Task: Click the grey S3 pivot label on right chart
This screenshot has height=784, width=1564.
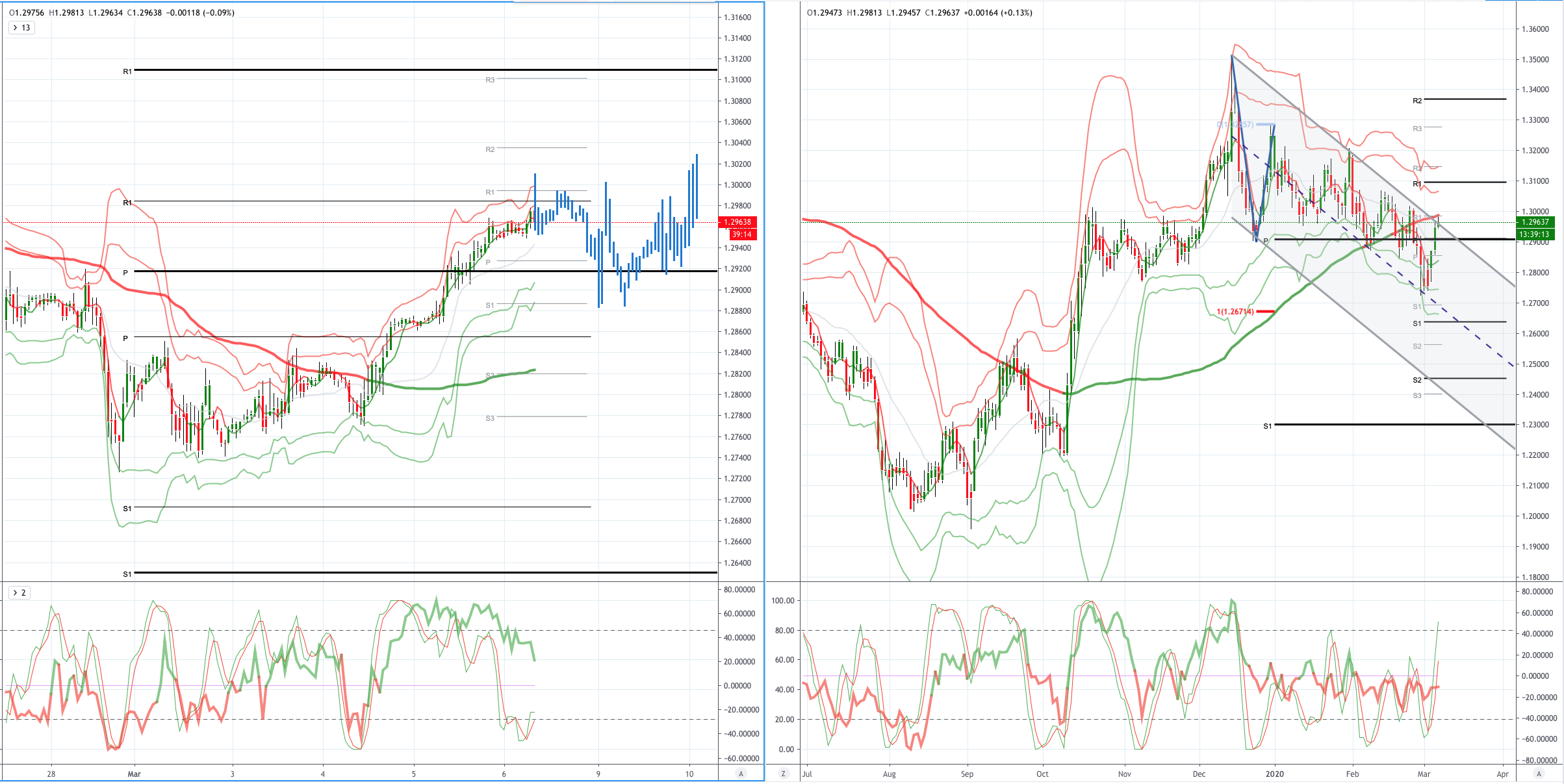Action: coord(1417,396)
